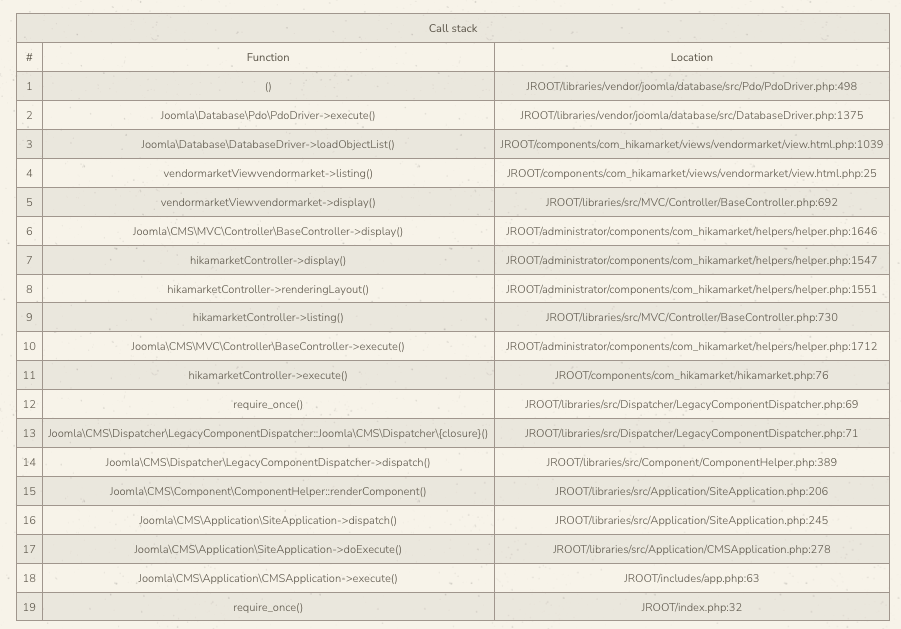The width and height of the screenshot is (901, 629).
Task: Select SiteApplication.php:245 location cell
Action: [x=692, y=520]
